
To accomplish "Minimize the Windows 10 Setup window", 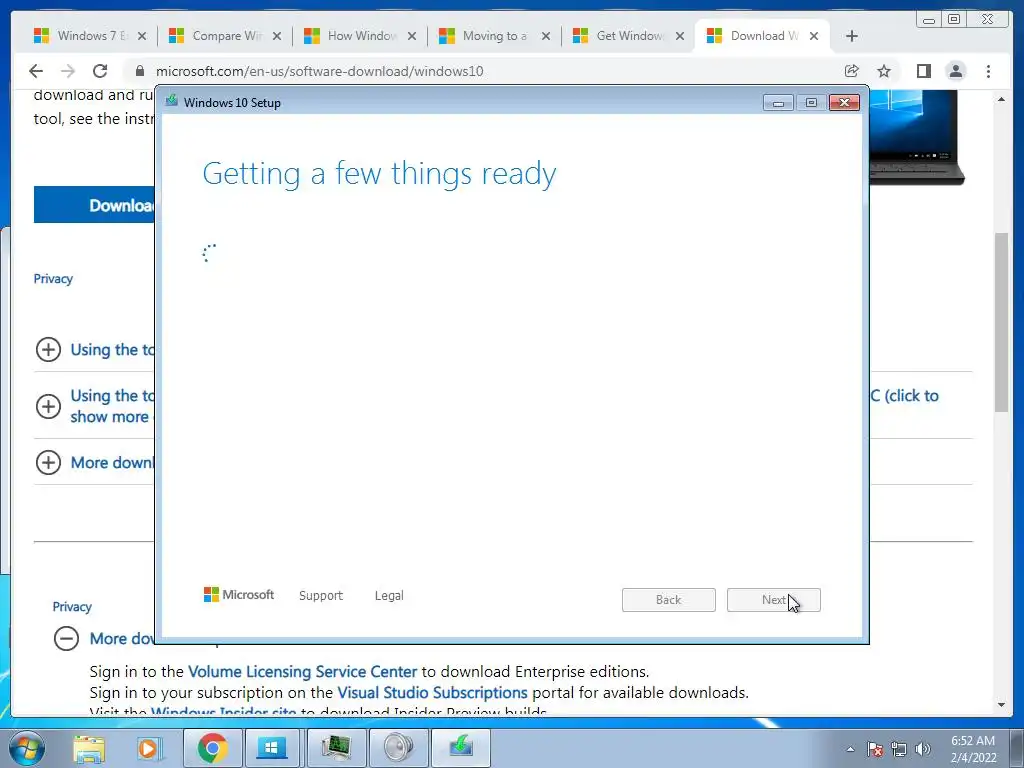I will tap(778, 103).
